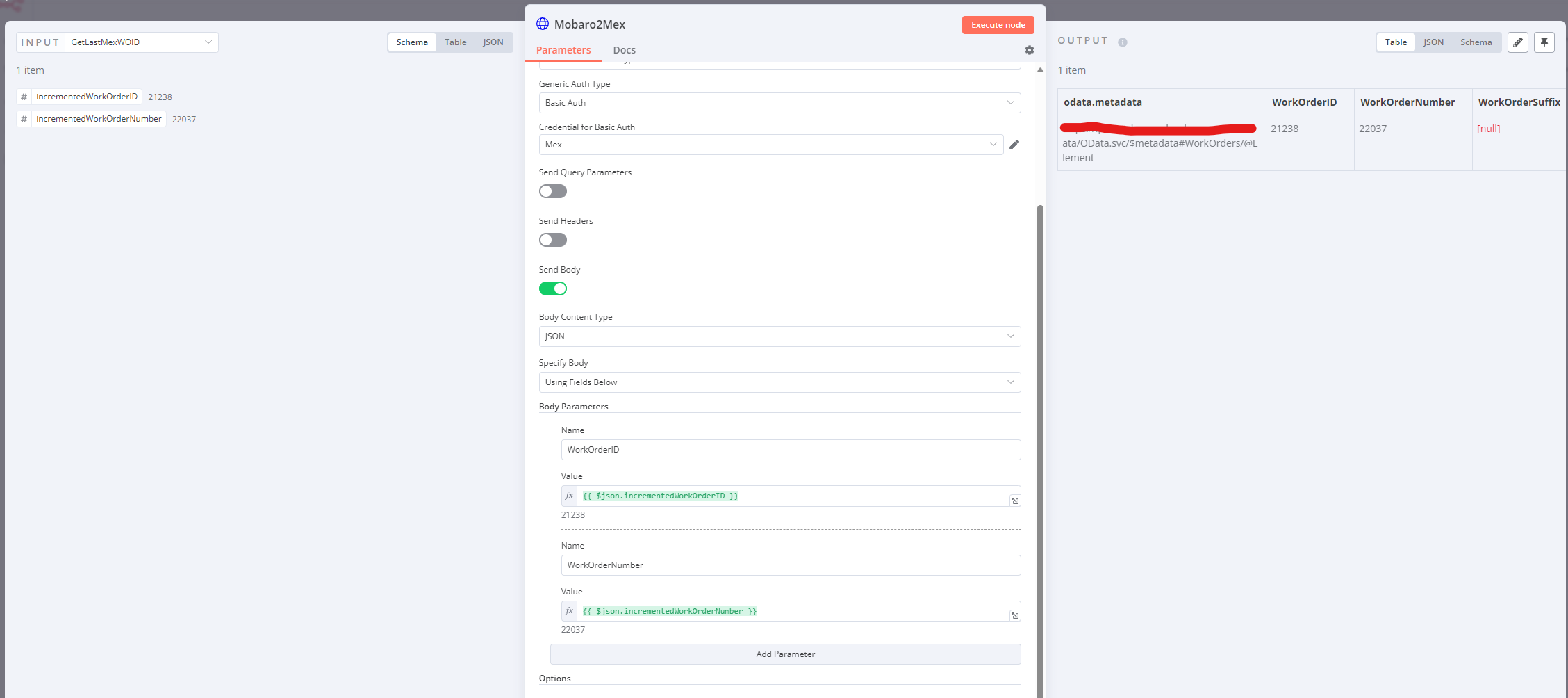This screenshot has width=1568, height=698.
Task: Enable Send Query Parameters toggle
Action: coord(552,191)
